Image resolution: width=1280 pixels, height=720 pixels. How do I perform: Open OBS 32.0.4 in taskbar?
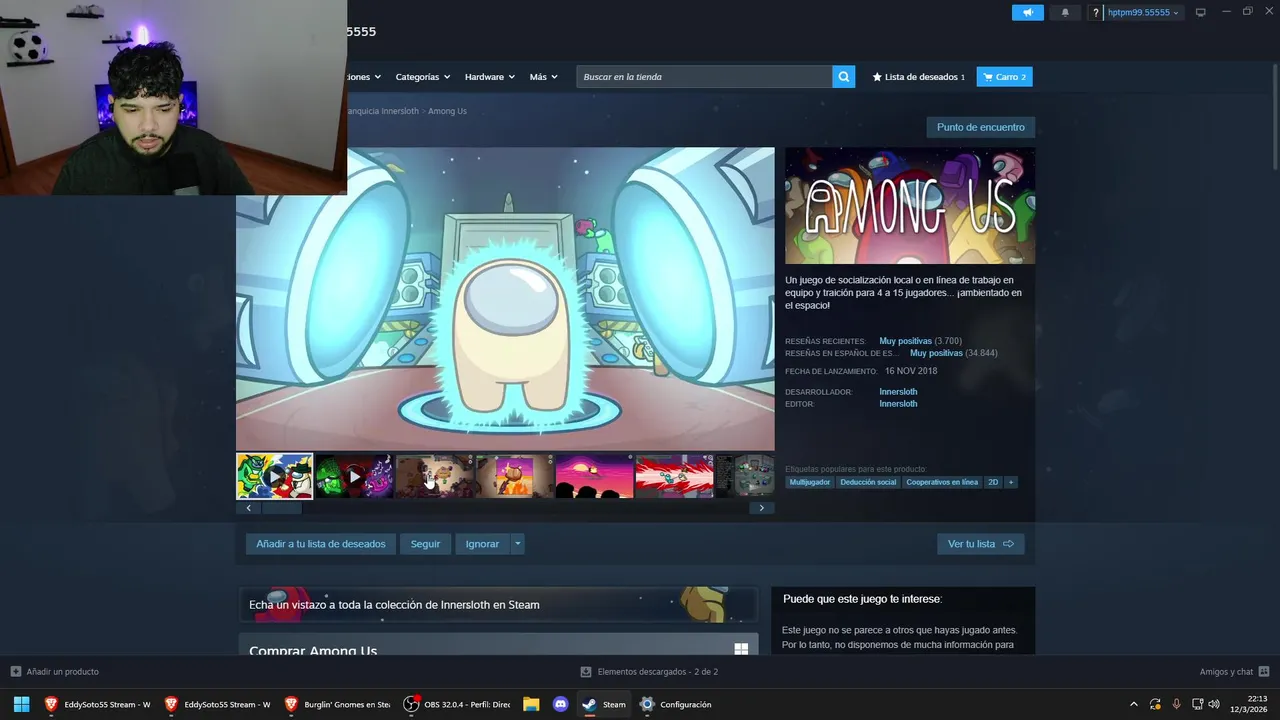click(x=457, y=704)
